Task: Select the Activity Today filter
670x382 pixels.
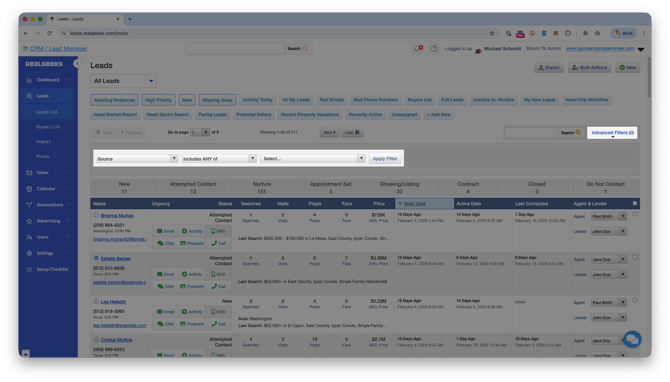Action: click(x=258, y=100)
